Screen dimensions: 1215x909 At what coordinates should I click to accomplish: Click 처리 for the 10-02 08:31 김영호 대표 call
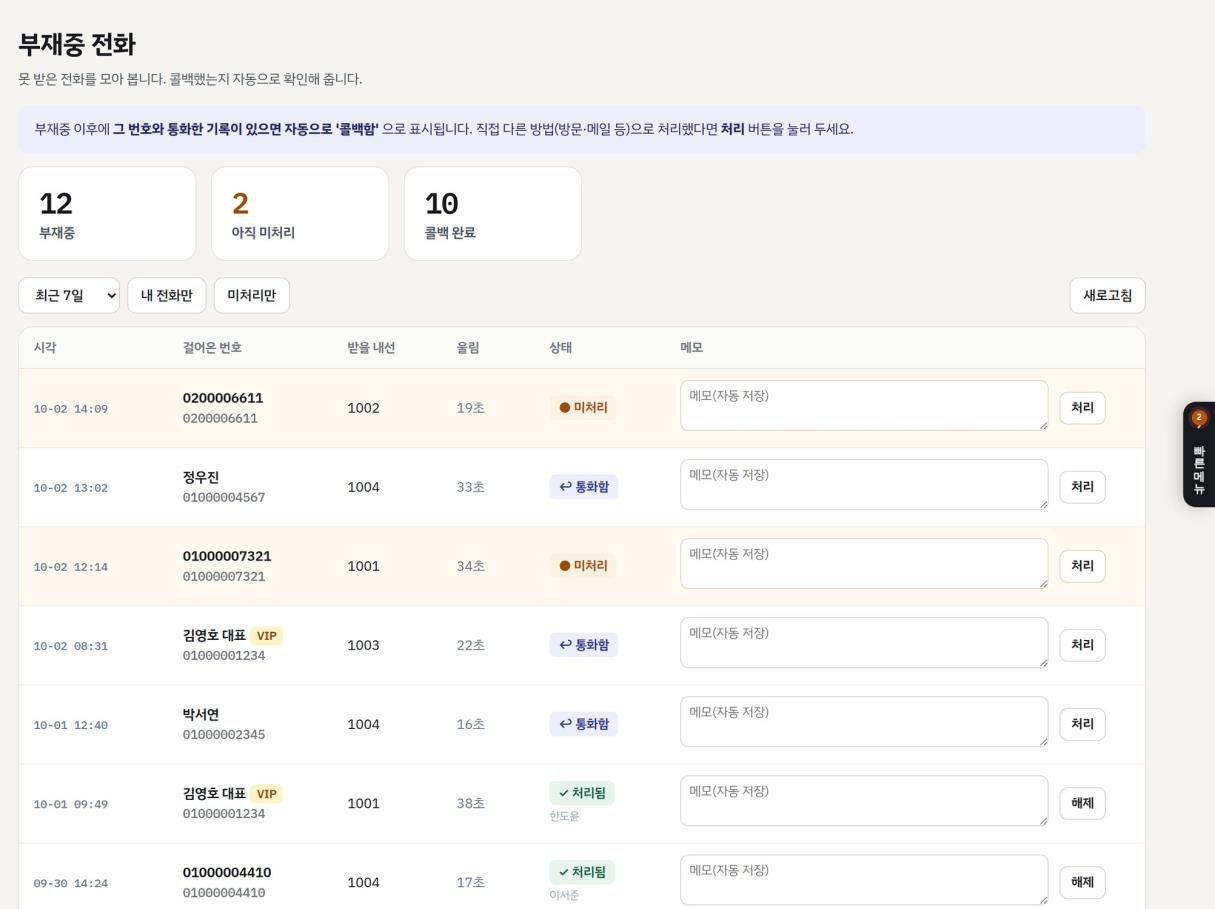(1082, 645)
